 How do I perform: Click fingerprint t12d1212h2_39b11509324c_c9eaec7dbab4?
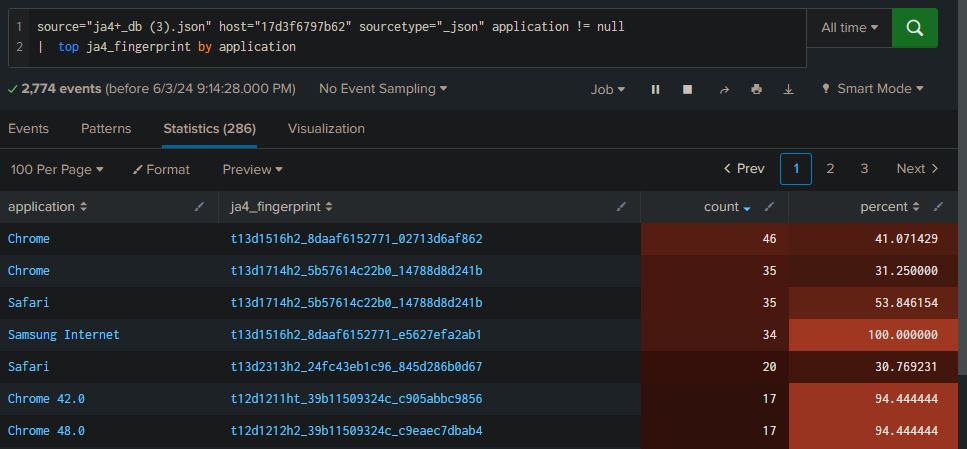[356, 430]
